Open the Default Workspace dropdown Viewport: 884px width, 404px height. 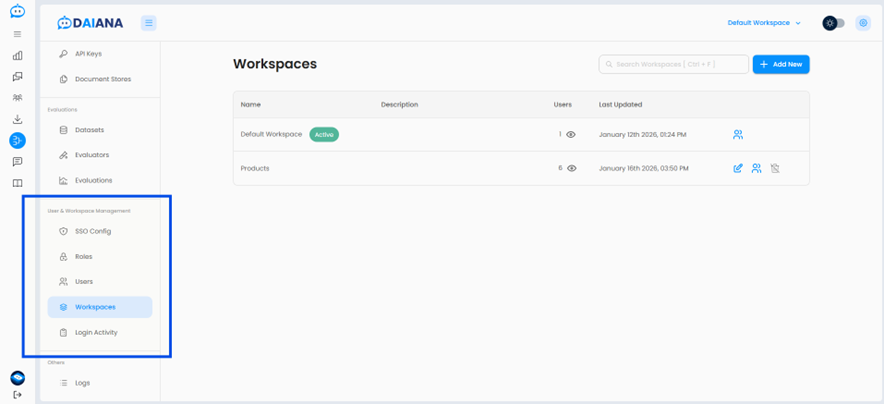764,23
